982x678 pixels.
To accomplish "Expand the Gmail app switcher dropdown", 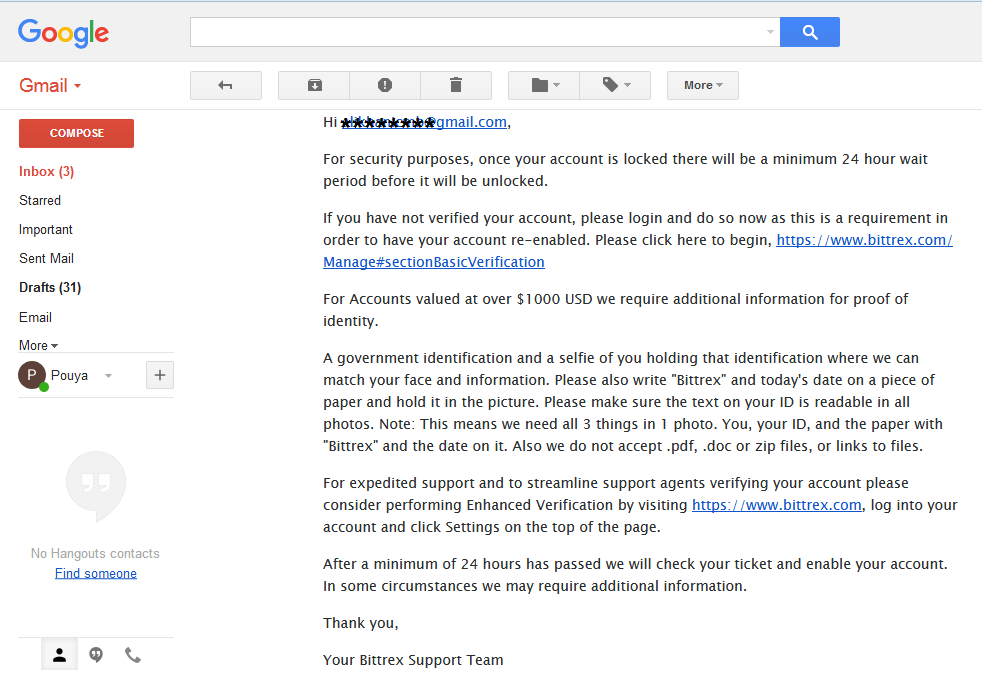I will click(x=50, y=85).
